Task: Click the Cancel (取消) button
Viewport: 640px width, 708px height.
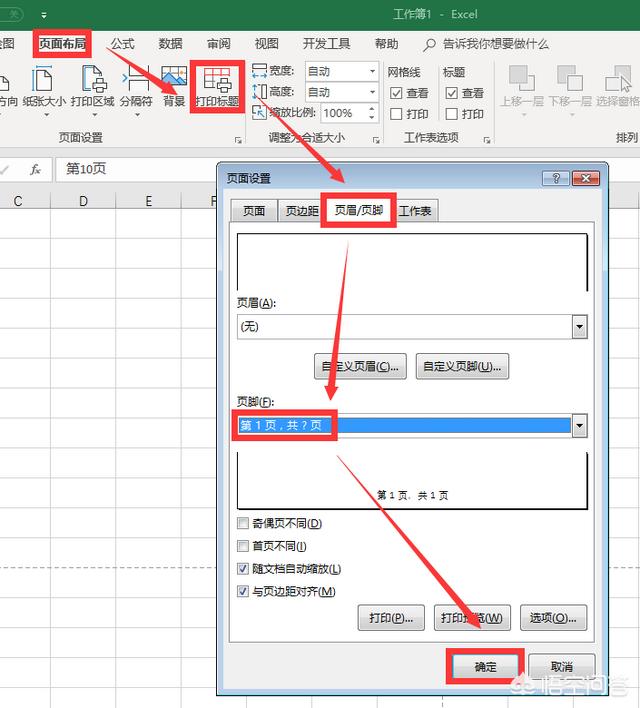Action: [x=561, y=666]
